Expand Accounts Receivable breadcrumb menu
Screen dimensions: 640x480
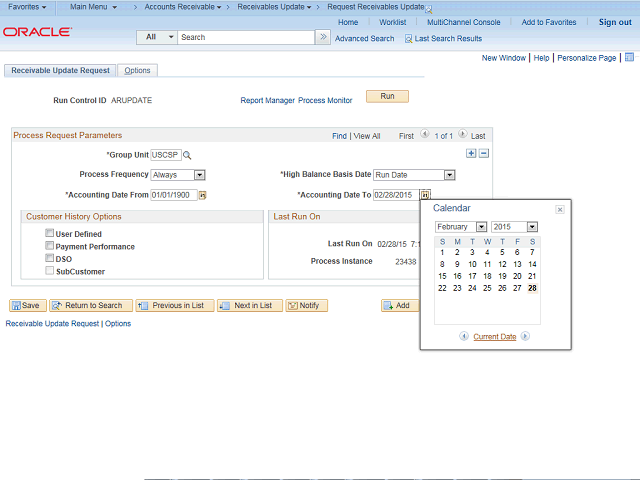(183, 7)
